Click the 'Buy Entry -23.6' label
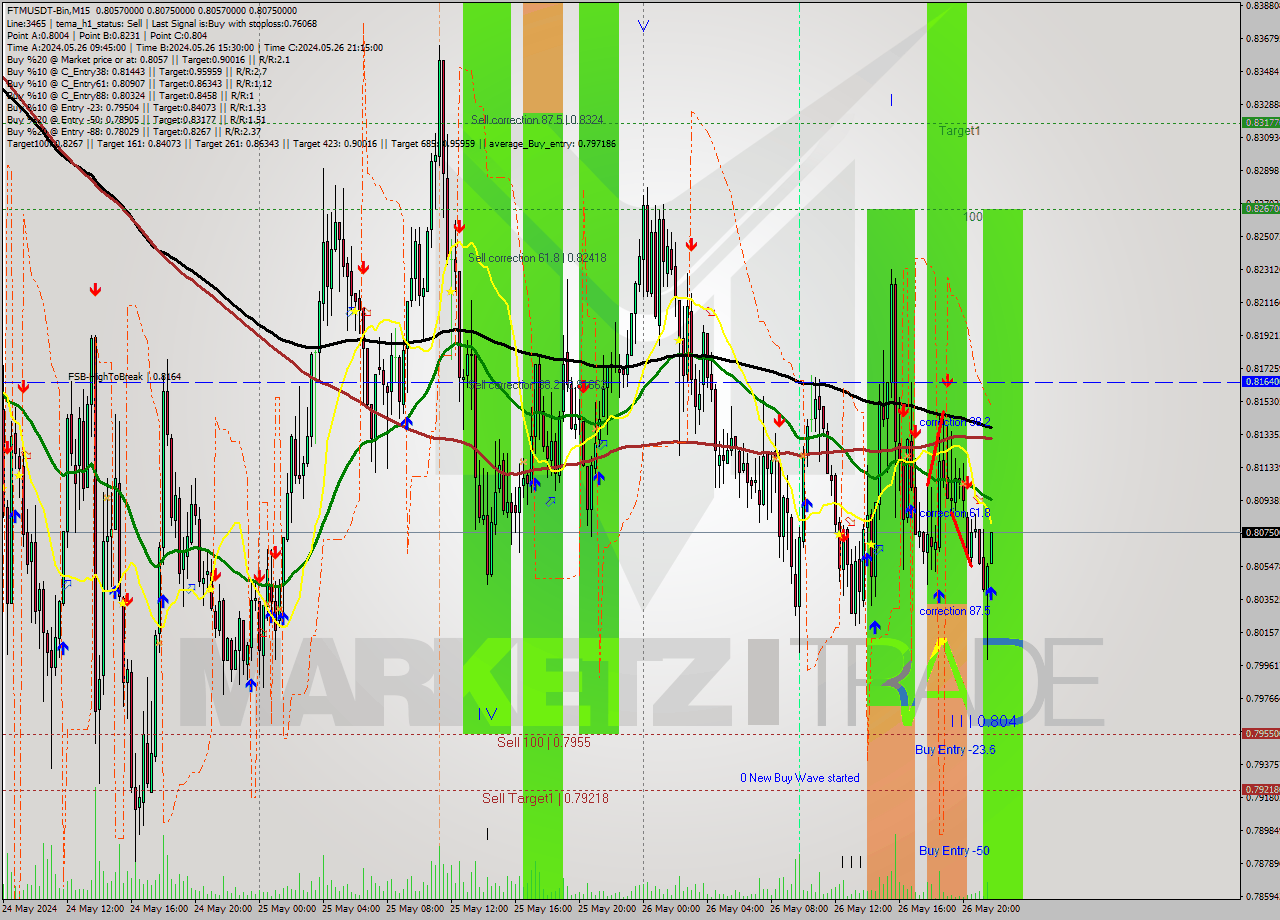 (955, 750)
